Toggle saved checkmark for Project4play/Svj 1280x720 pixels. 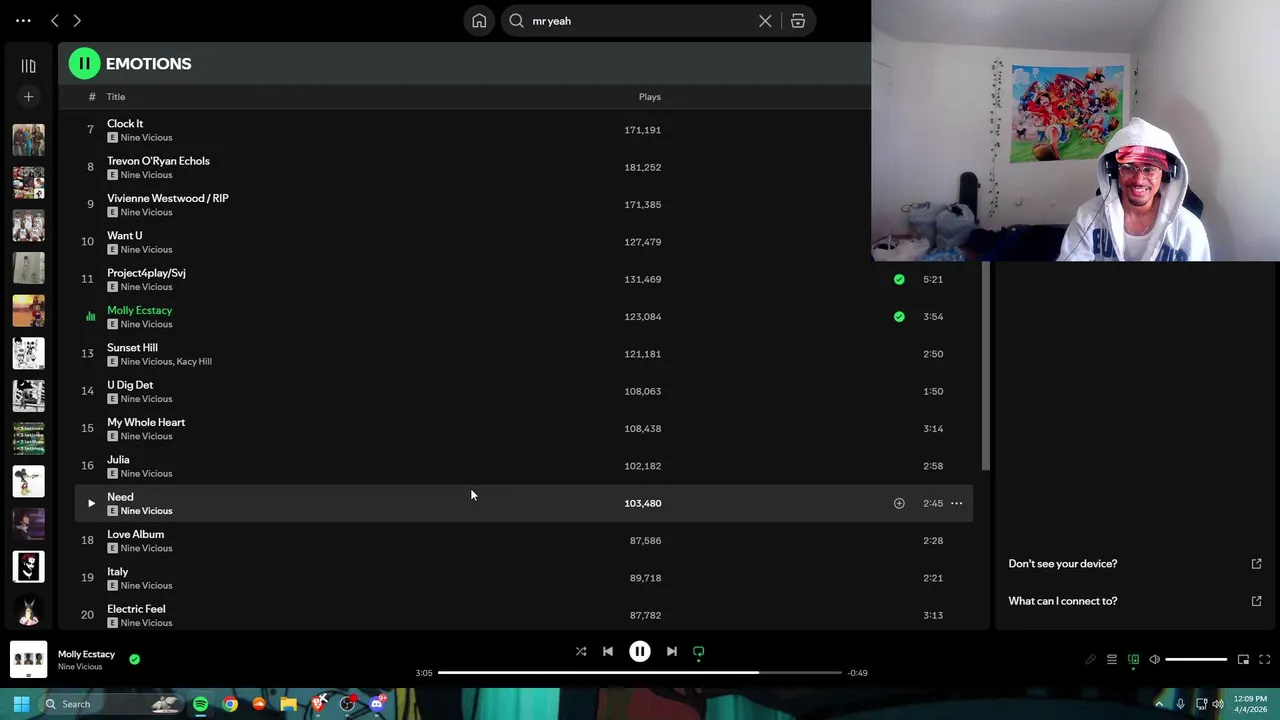899,279
